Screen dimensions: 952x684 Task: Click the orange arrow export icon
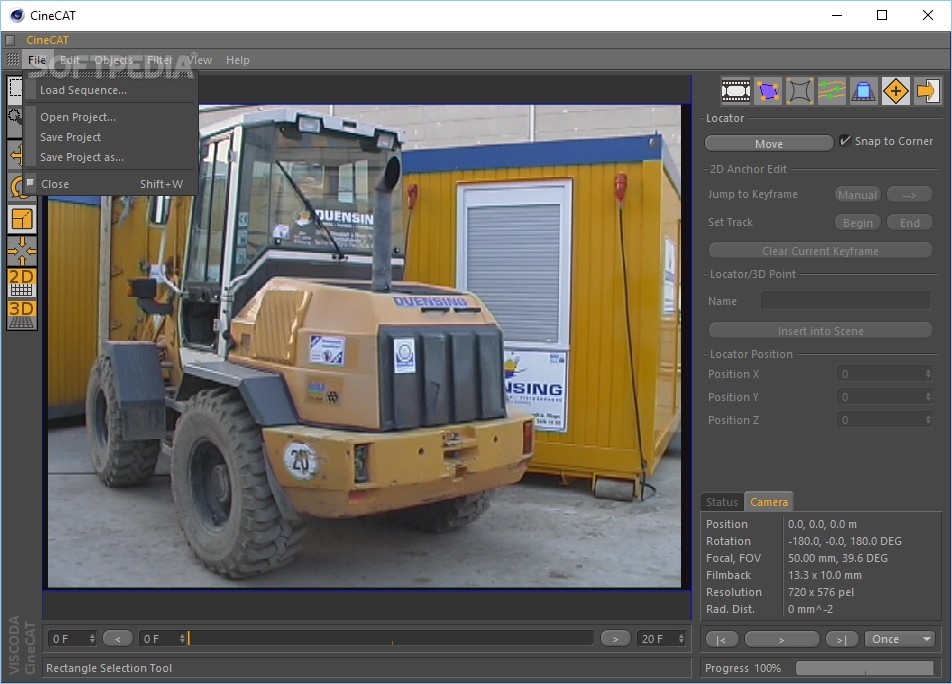[927, 92]
